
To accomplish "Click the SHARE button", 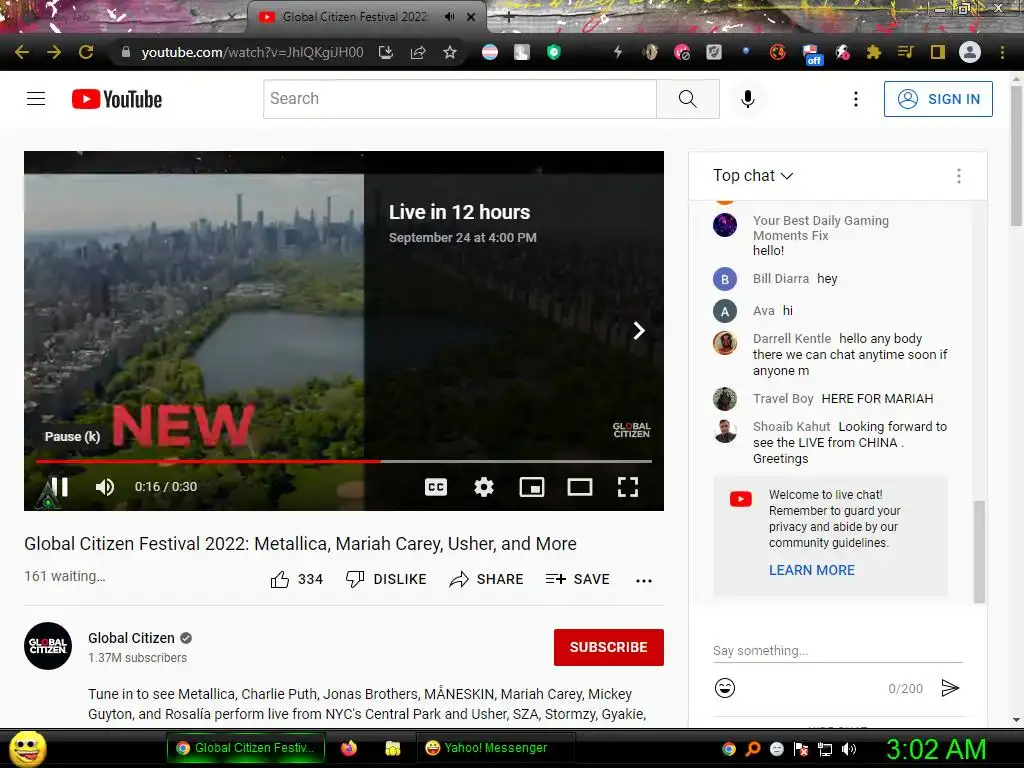I will click(x=487, y=579).
